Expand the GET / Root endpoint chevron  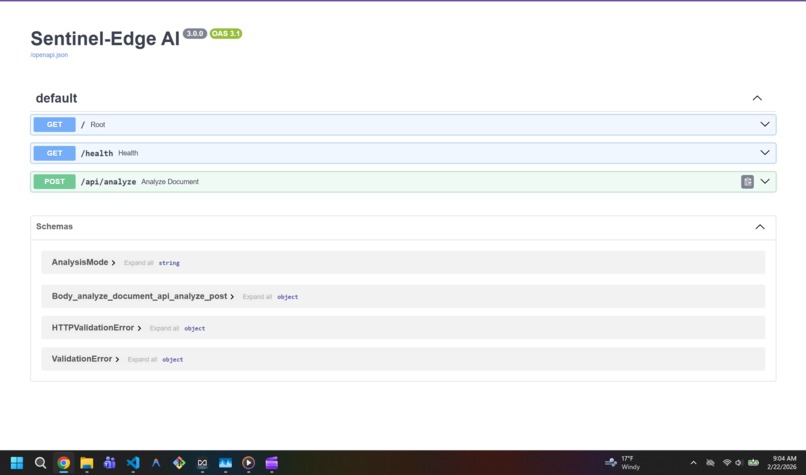pyautogui.click(x=765, y=124)
